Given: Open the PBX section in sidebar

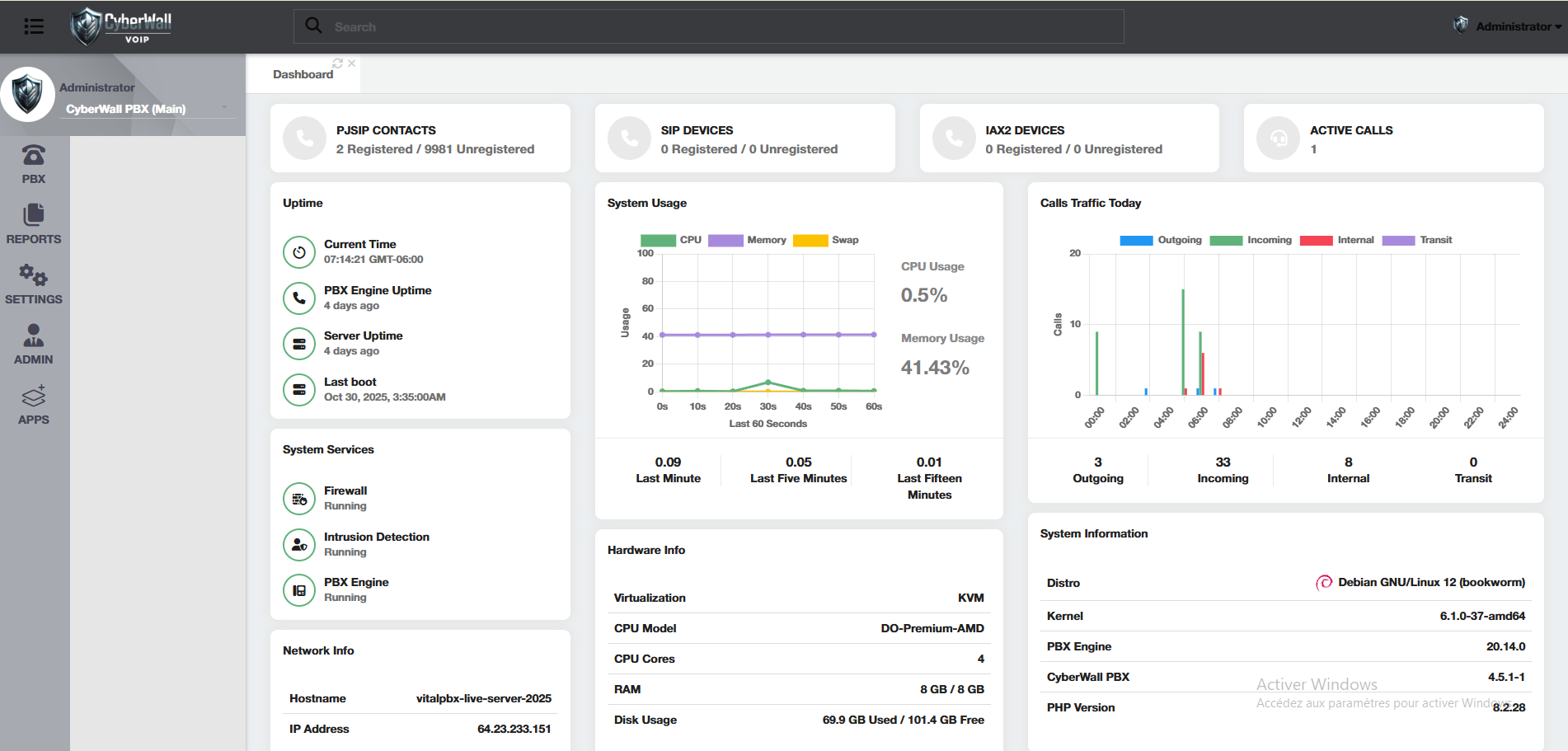Looking at the screenshot, I should click(x=34, y=164).
